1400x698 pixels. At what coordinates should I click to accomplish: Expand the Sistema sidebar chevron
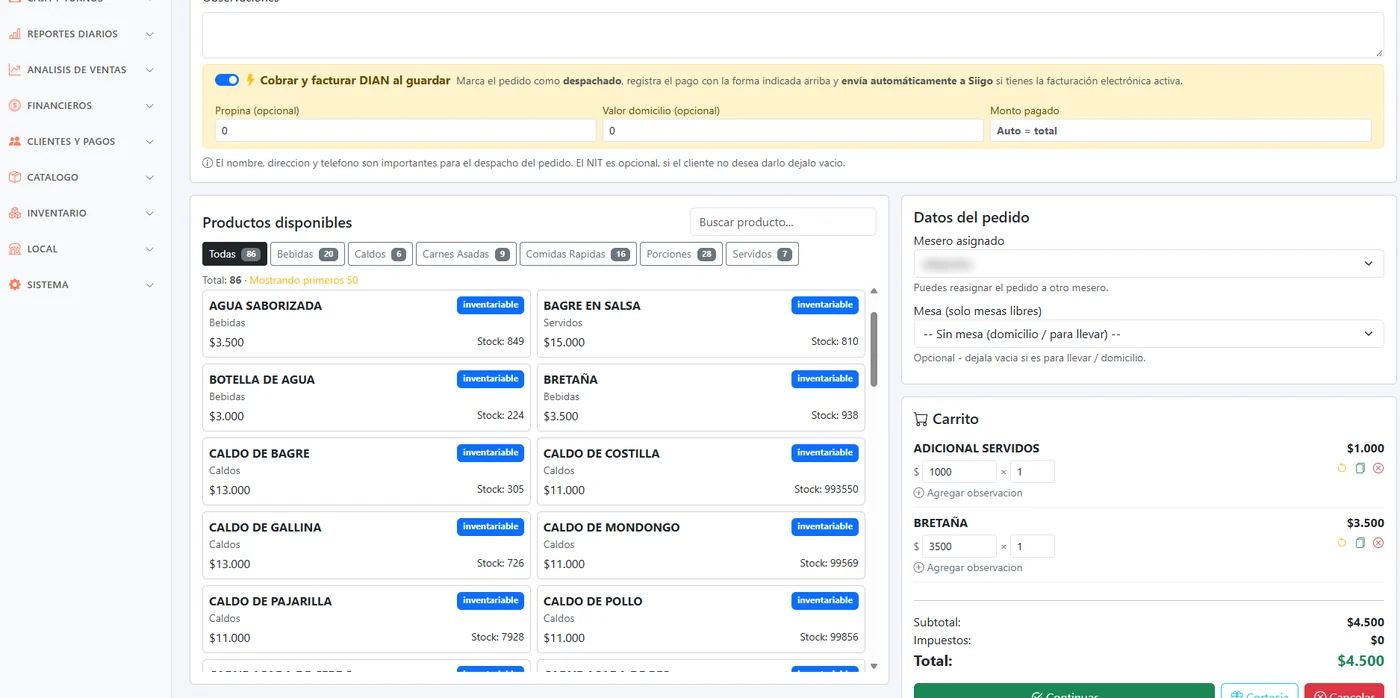coord(149,285)
